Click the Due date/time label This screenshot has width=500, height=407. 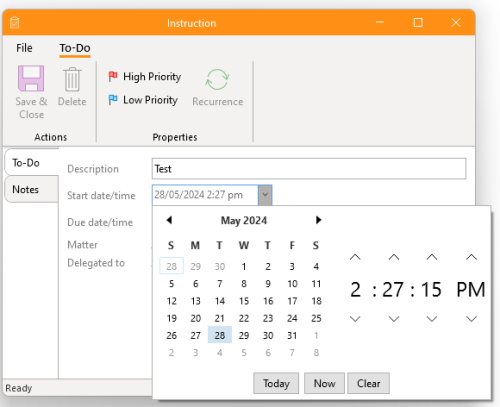coord(100,222)
